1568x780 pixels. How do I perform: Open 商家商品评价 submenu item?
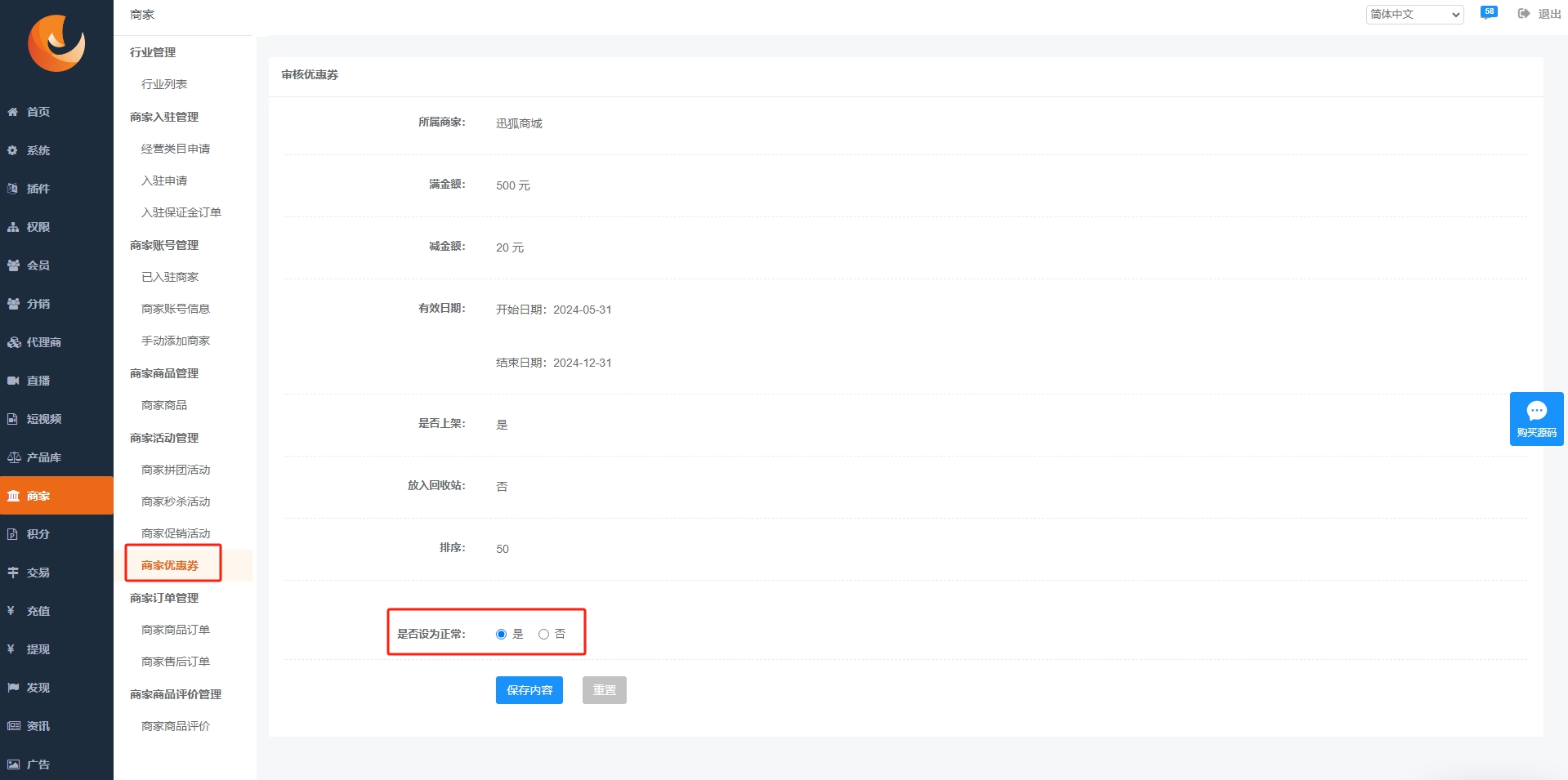[x=176, y=726]
